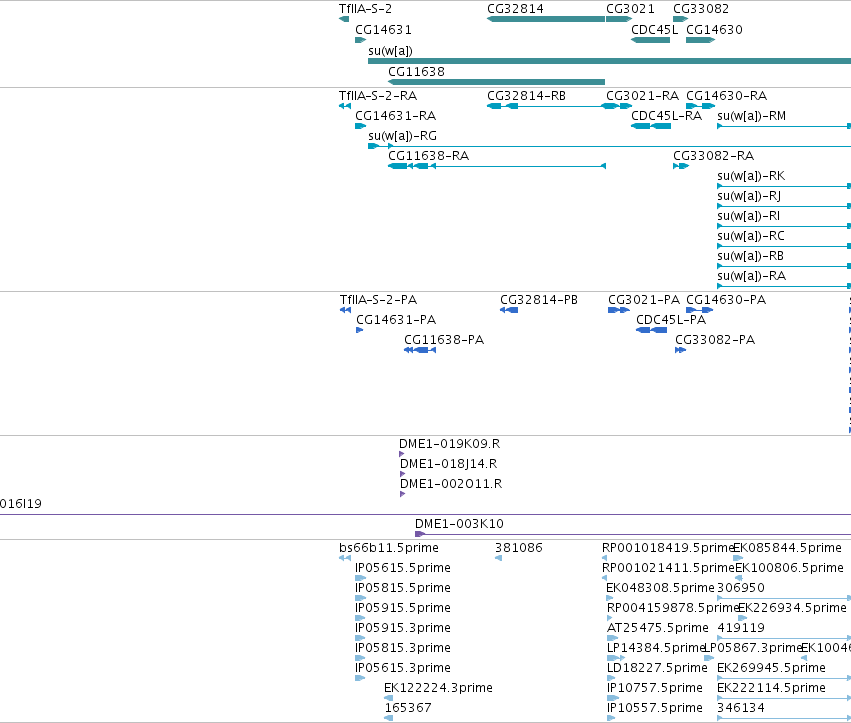
Task: Select the EK122224.3prime EST label
Action: 438,688
